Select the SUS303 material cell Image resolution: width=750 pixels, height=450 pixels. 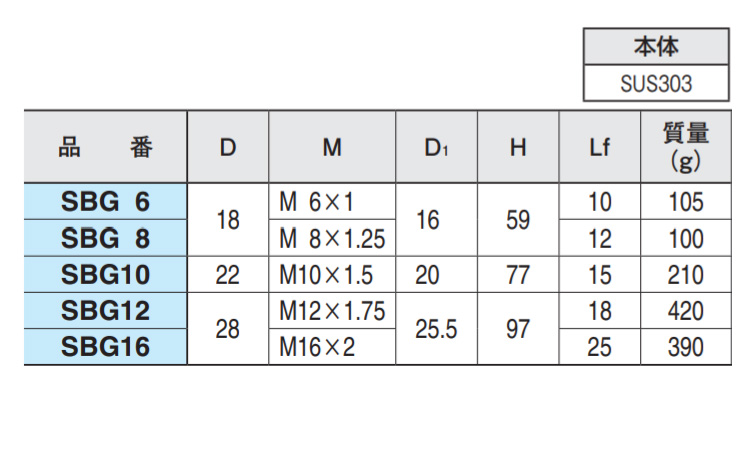[x=655, y=84]
